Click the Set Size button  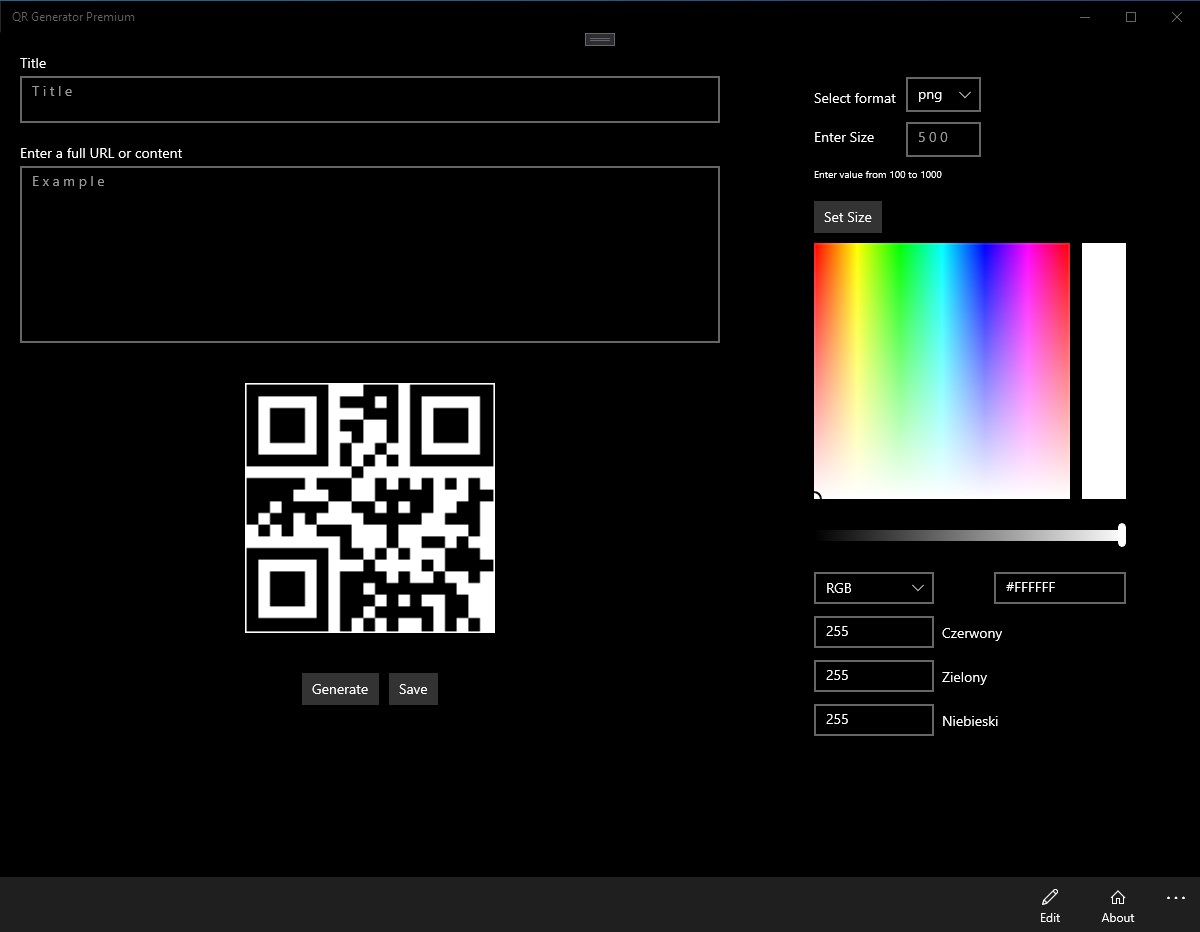tap(848, 217)
